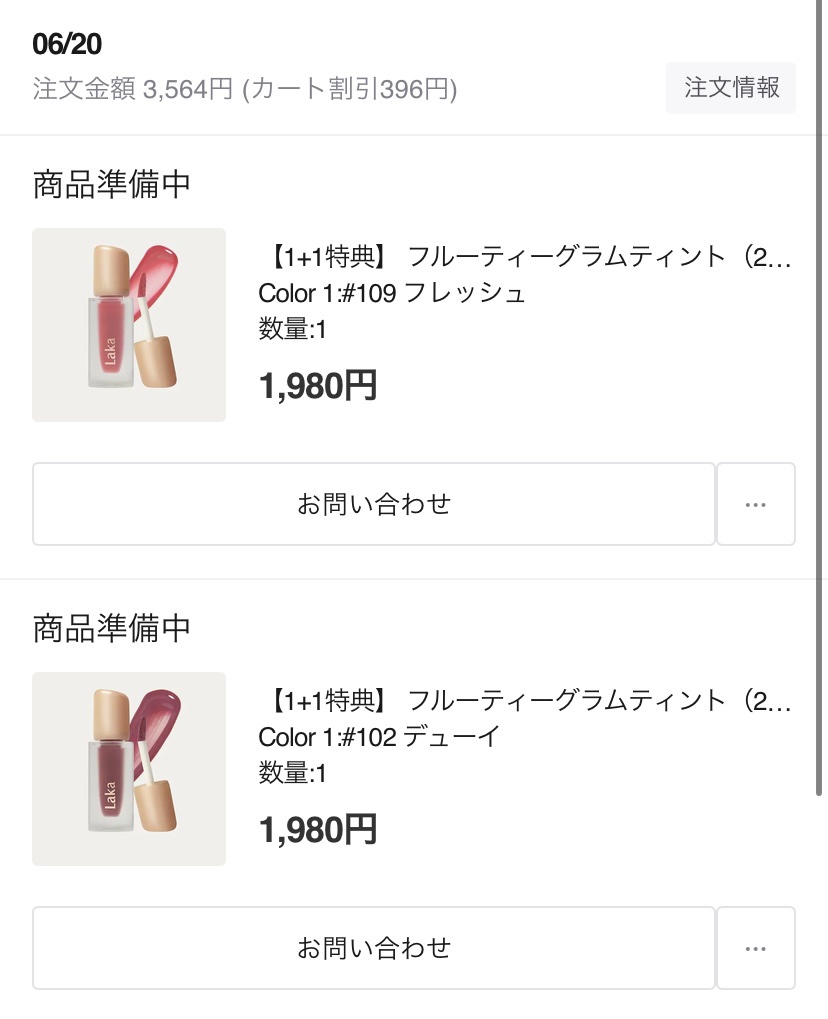Open the 注文情報 order details button
This screenshot has width=828, height=1019.
click(730, 88)
